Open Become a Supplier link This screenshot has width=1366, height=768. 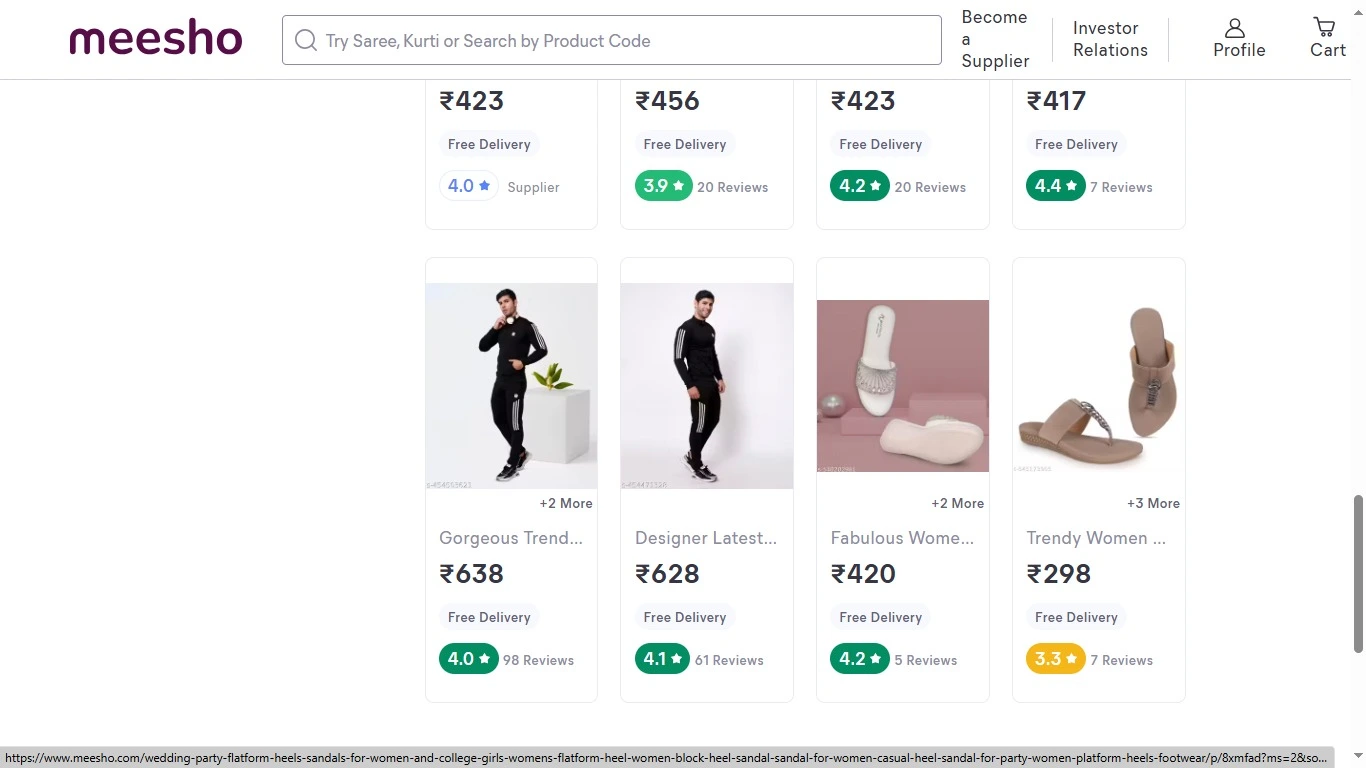click(x=994, y=39)
